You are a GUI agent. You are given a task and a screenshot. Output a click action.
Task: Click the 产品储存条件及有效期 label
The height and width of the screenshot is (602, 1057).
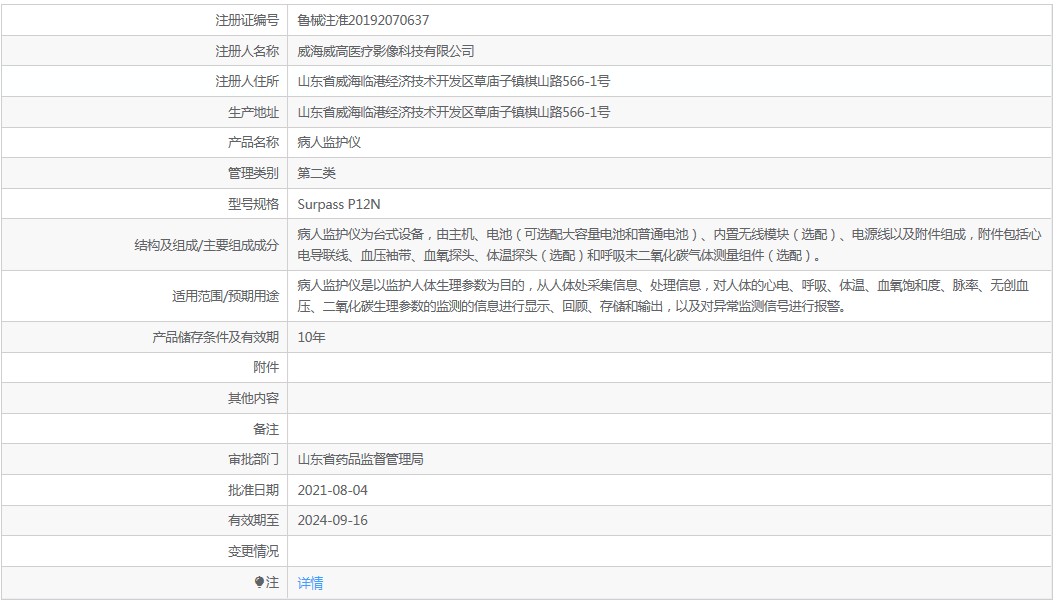215,337
